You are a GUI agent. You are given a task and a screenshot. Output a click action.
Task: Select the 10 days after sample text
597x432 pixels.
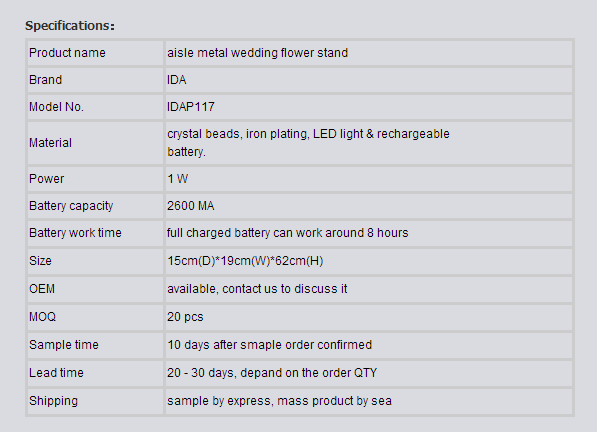click(x=270, y=345)
